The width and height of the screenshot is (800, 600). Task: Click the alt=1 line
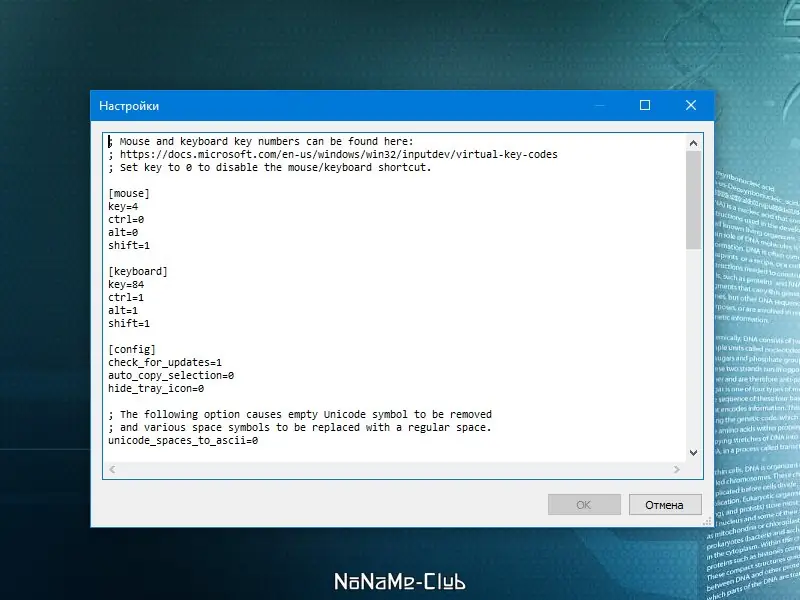tap(123, 310)
